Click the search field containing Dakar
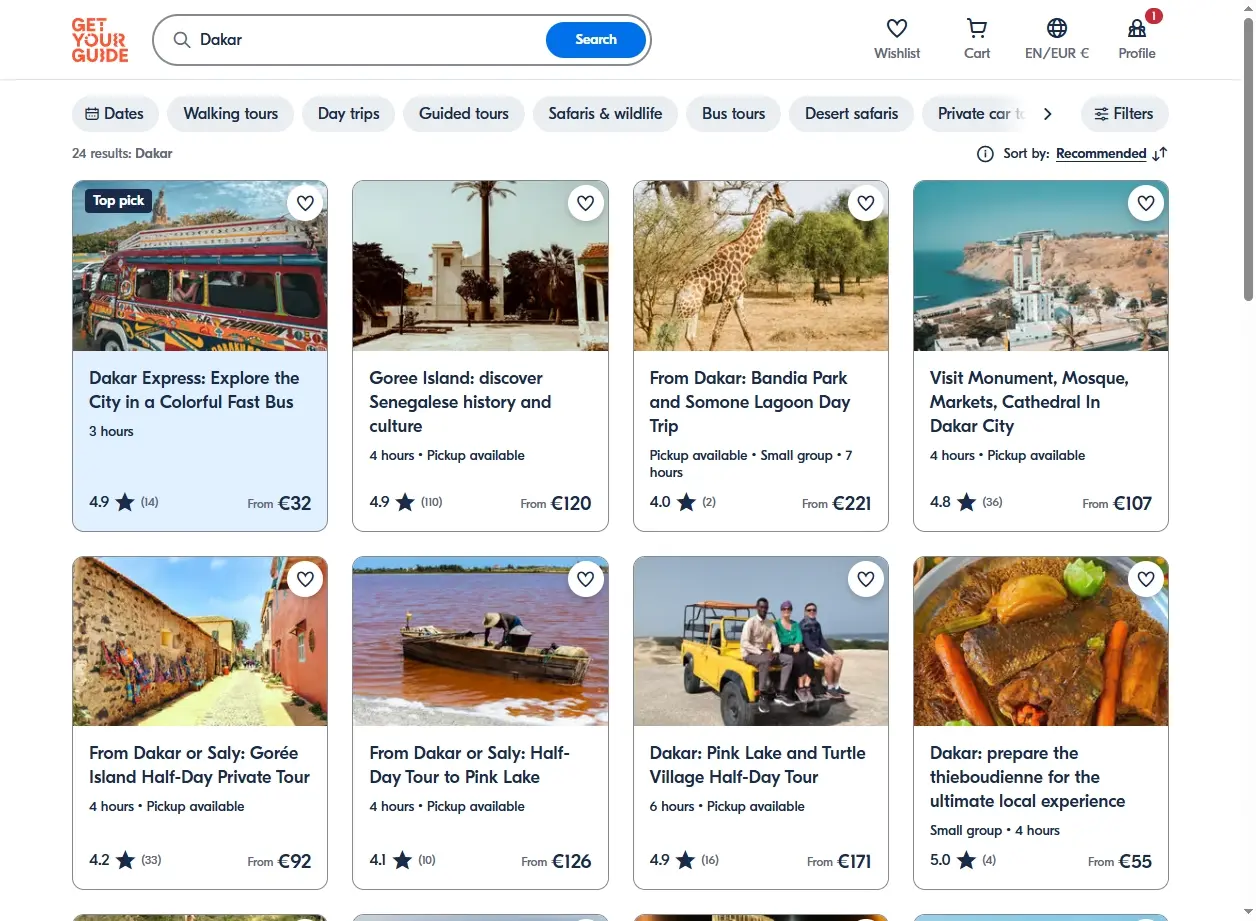This screenshot has height=921, width=1256. coord(370,40)
